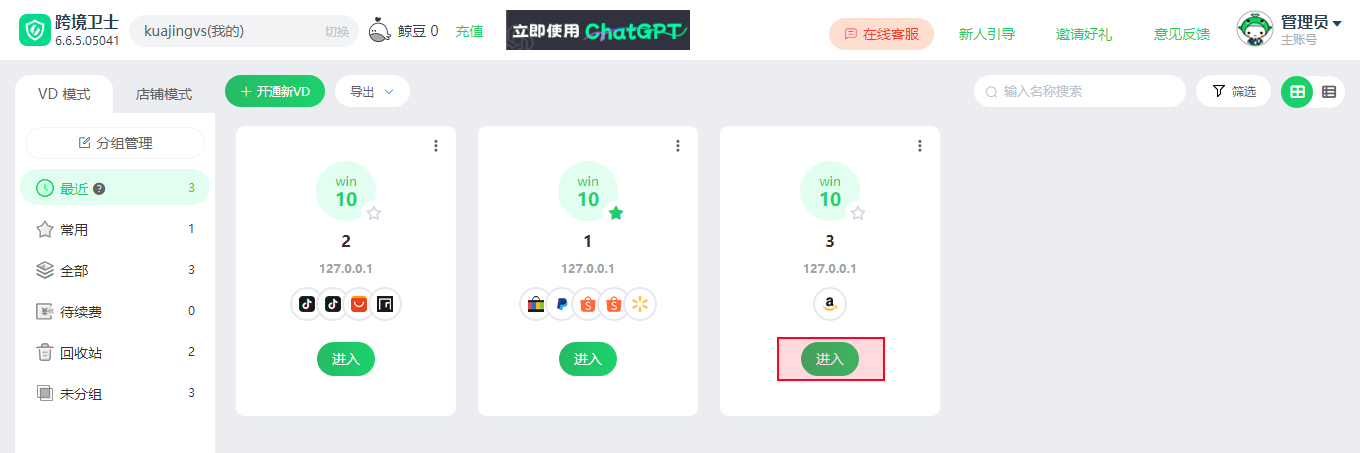Switch to the 店铺模式 tab
Screen dimensions: 1360x453
[164, 95]
